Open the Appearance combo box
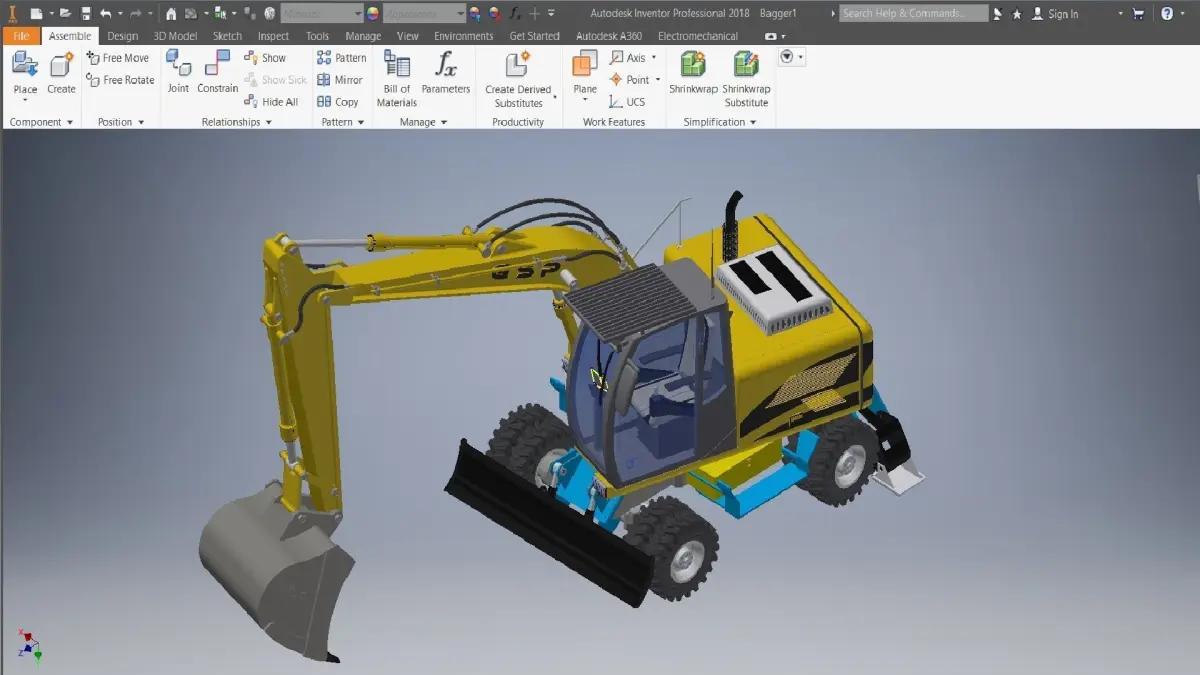This screenshot has height=675, width=1200. 424,14
